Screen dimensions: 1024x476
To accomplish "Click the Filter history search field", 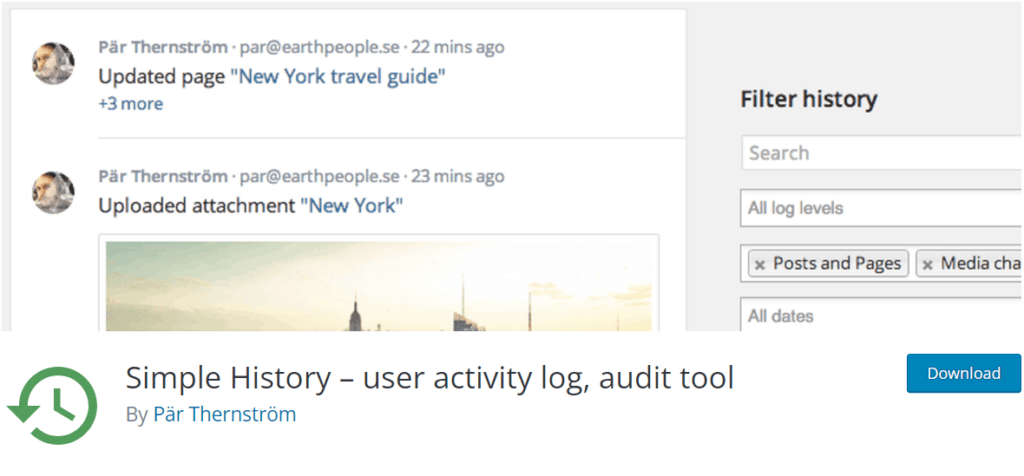I will [882, 153].
